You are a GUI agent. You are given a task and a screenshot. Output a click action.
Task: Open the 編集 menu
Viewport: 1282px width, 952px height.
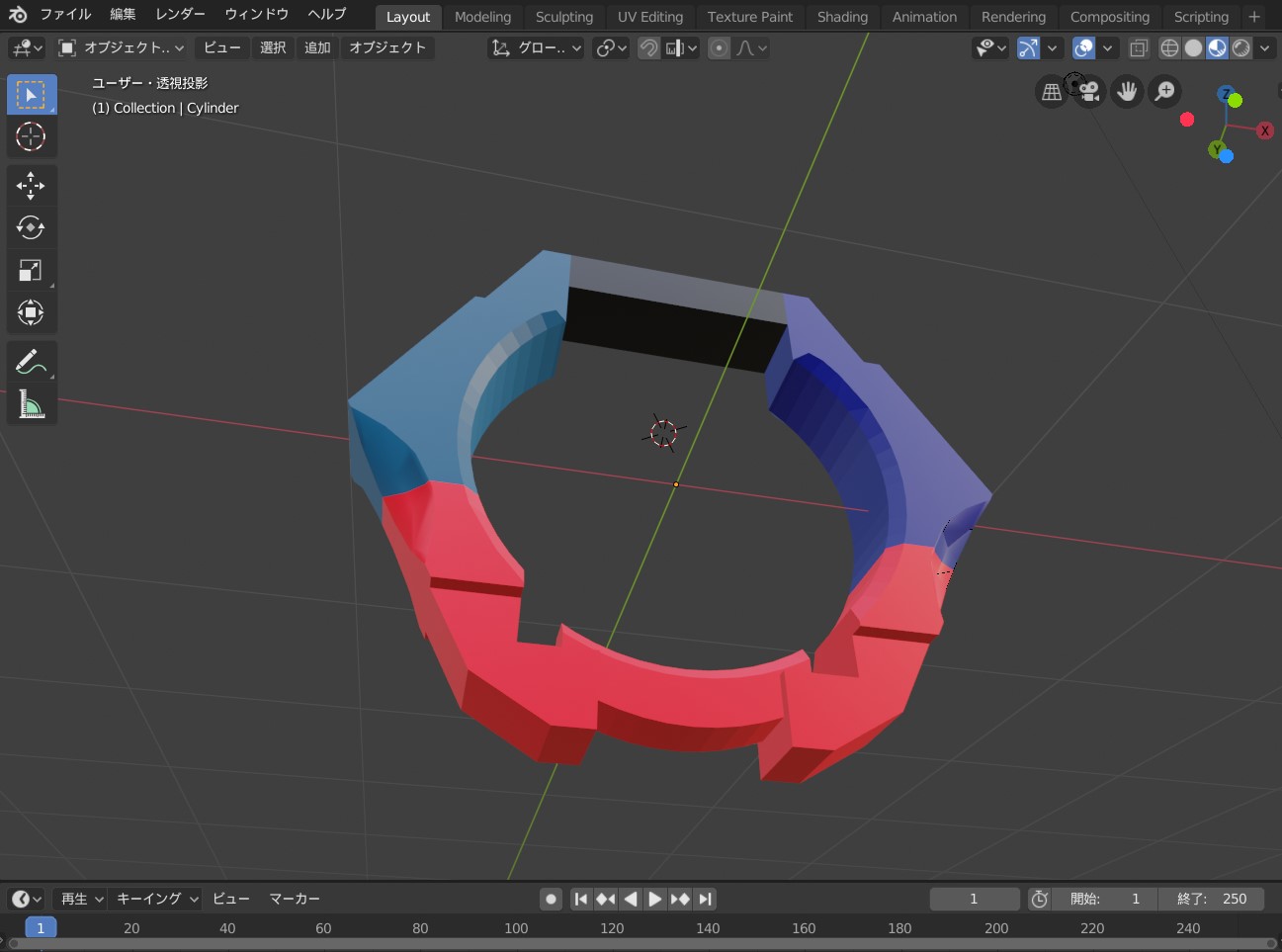(x=123, y=15)
